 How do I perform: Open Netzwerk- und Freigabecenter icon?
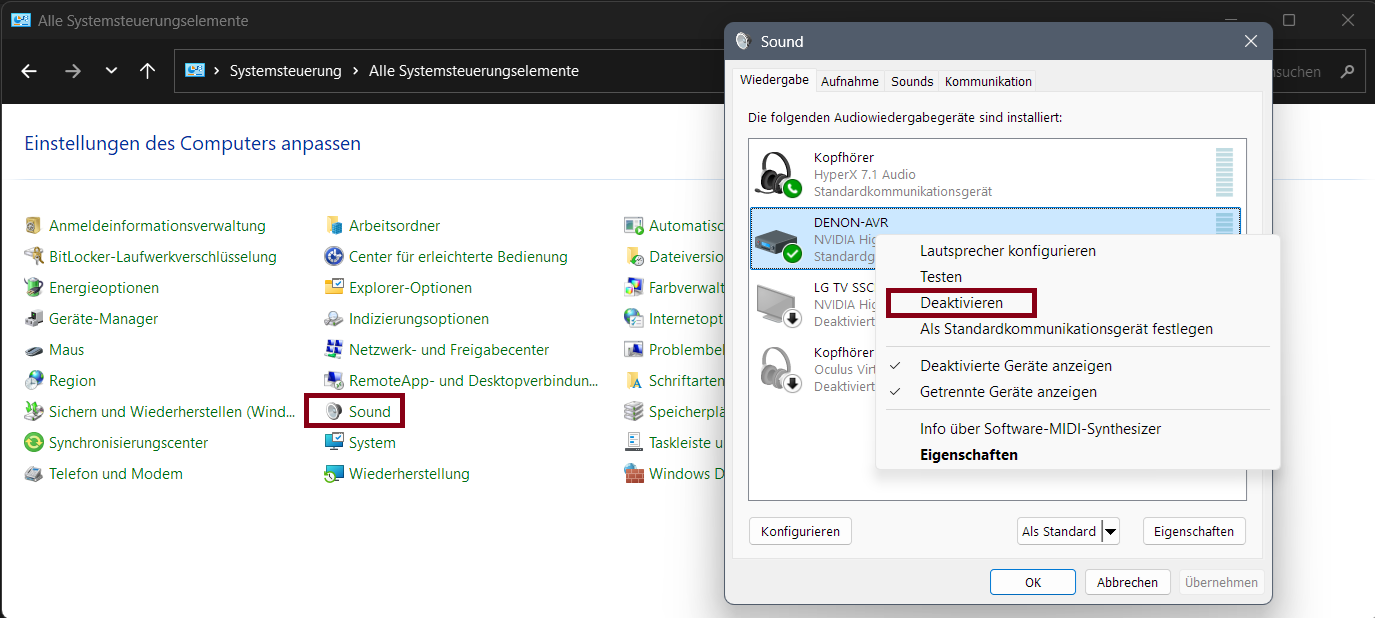334,350
